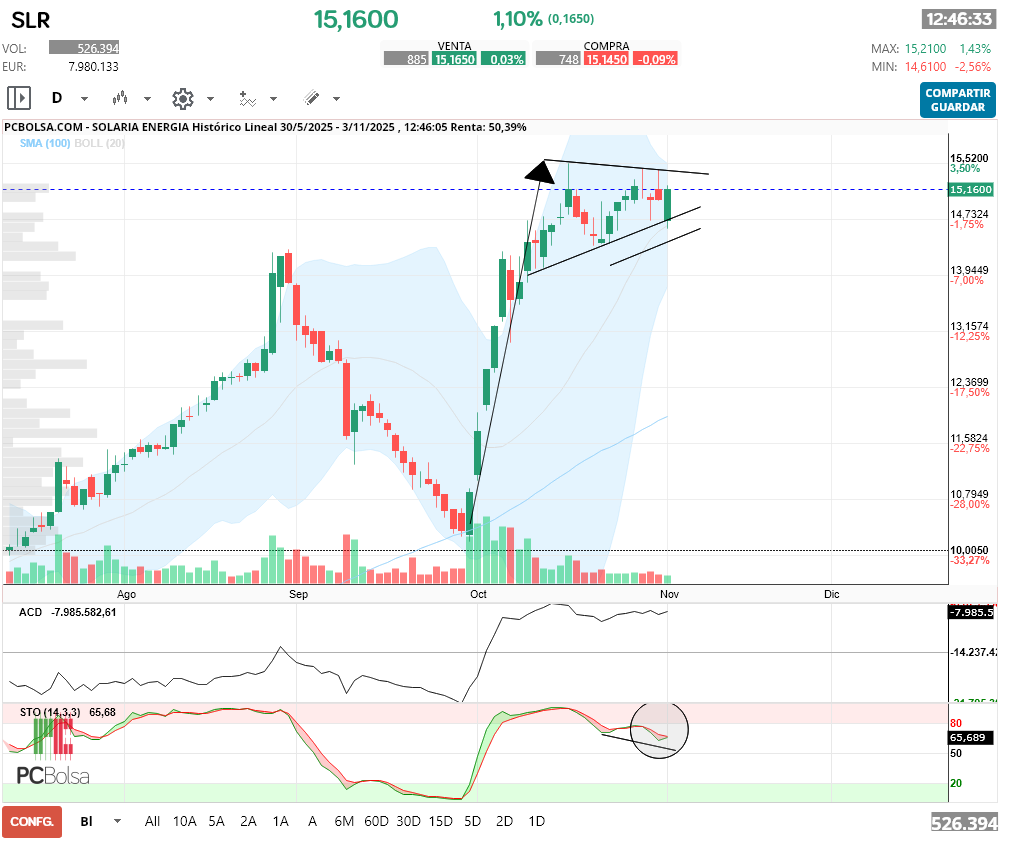Select the 2A time range
The height and width of the screenshot is (843, 1011).
point(248,821)
